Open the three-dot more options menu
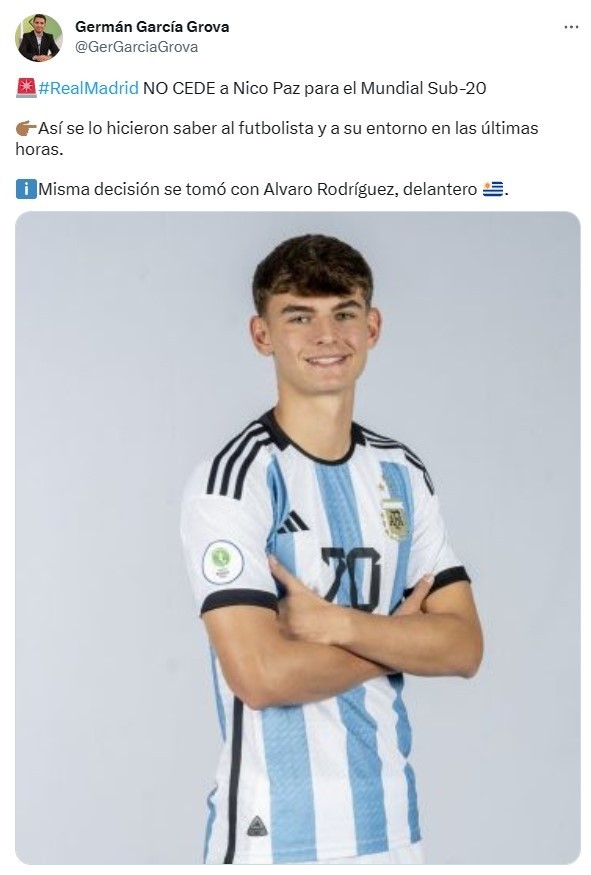591x875 pixels. click(x=571, y=27)
